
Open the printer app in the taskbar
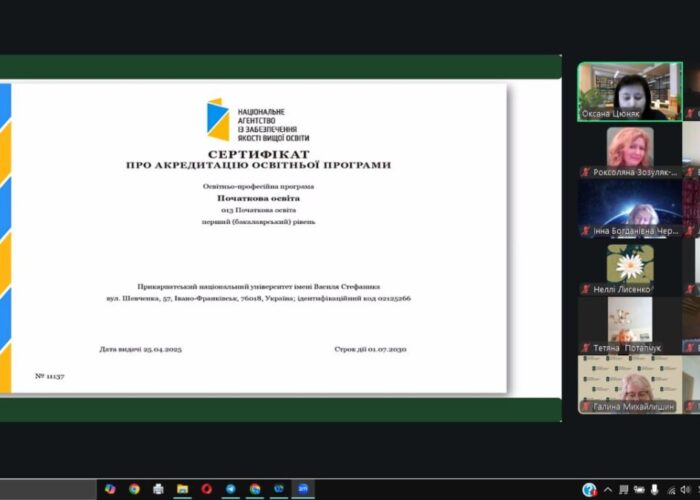(158, 489)
